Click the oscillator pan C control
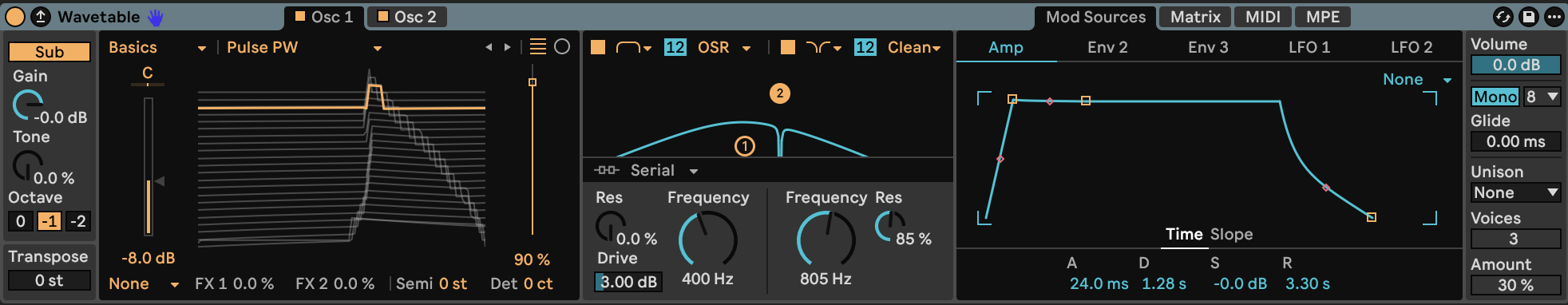Viewport: 1568px width, 305px height. [x=148, y=74]
